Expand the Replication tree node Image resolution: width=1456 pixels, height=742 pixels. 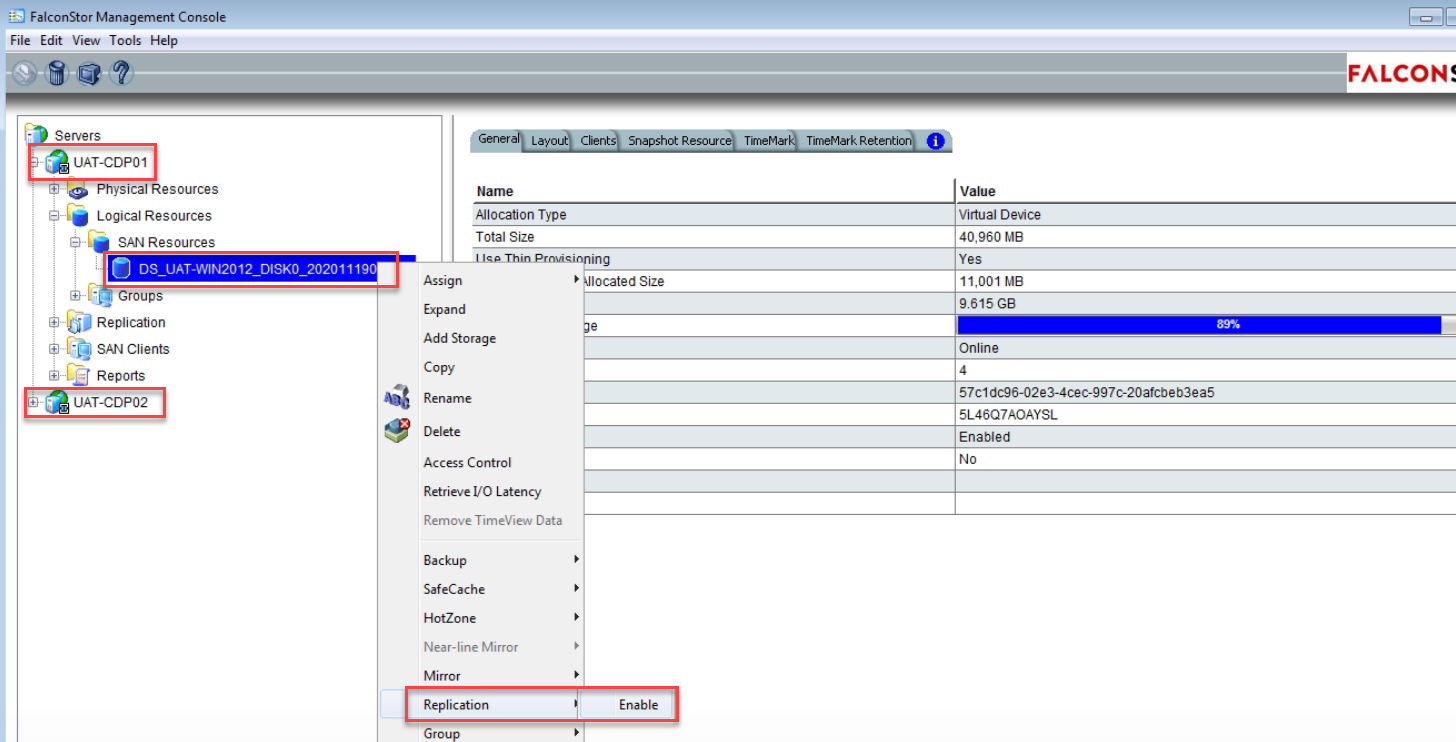pyautogui.click(x=52, y=322)
